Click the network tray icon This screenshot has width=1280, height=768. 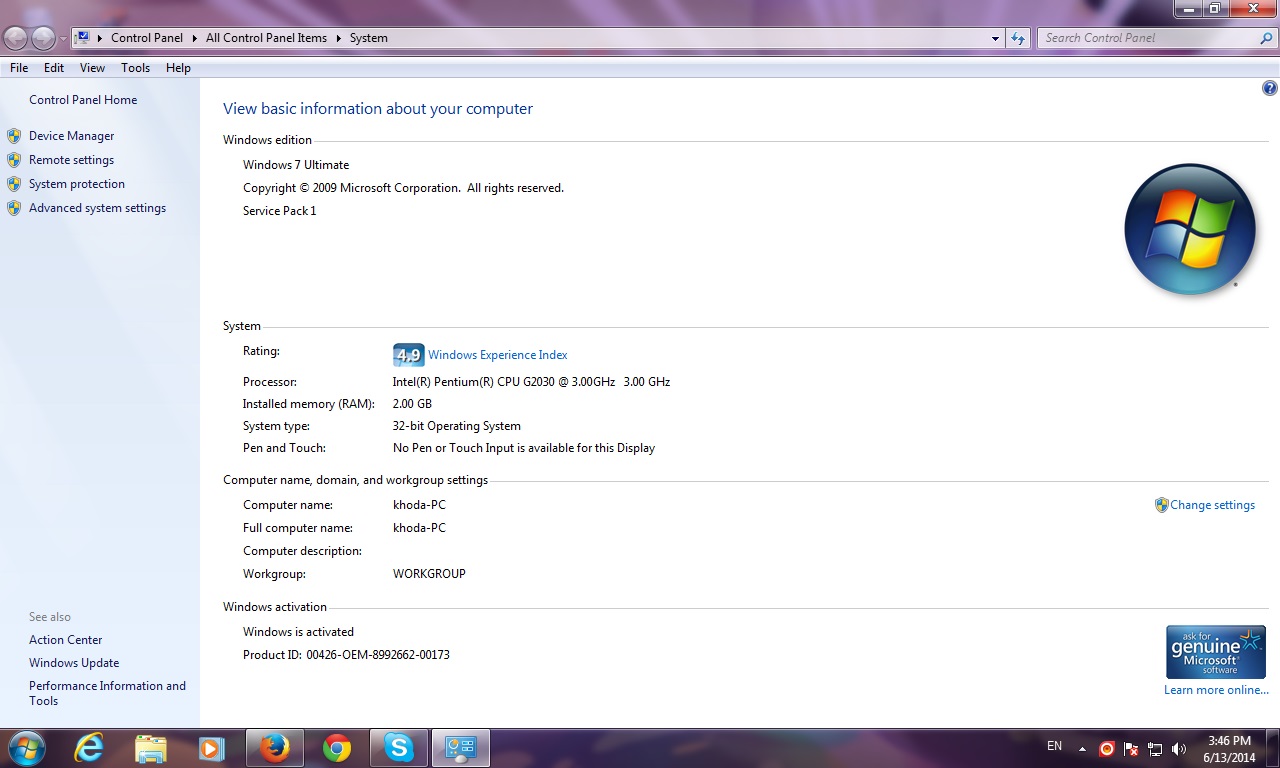click(x=1155, y=748)
